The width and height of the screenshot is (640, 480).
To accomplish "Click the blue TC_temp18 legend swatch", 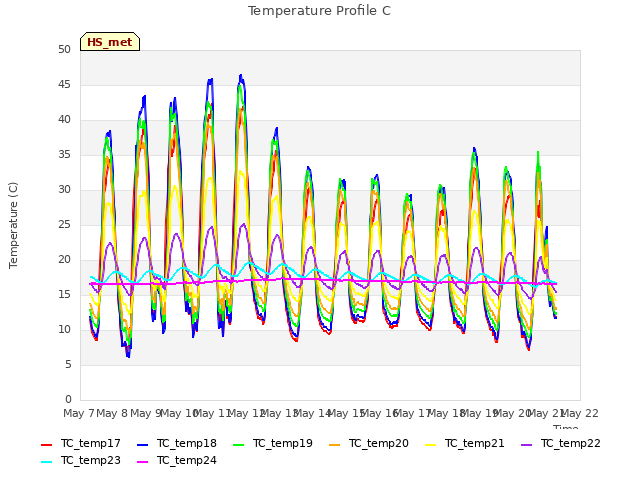I will pos(142,444).
